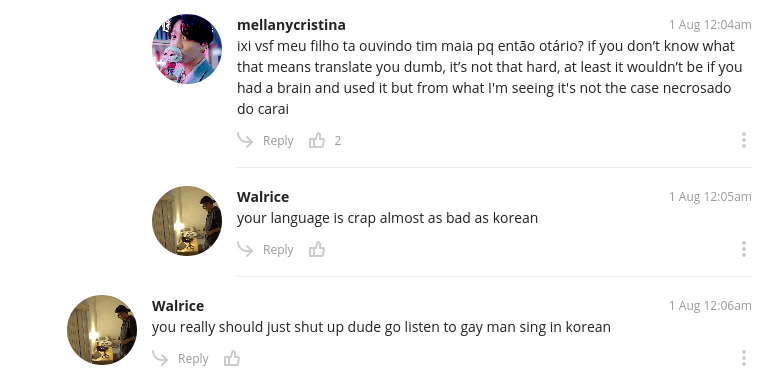
Task: Click reply arrow under 'your language is crap' comment
Action: [245, 249]
